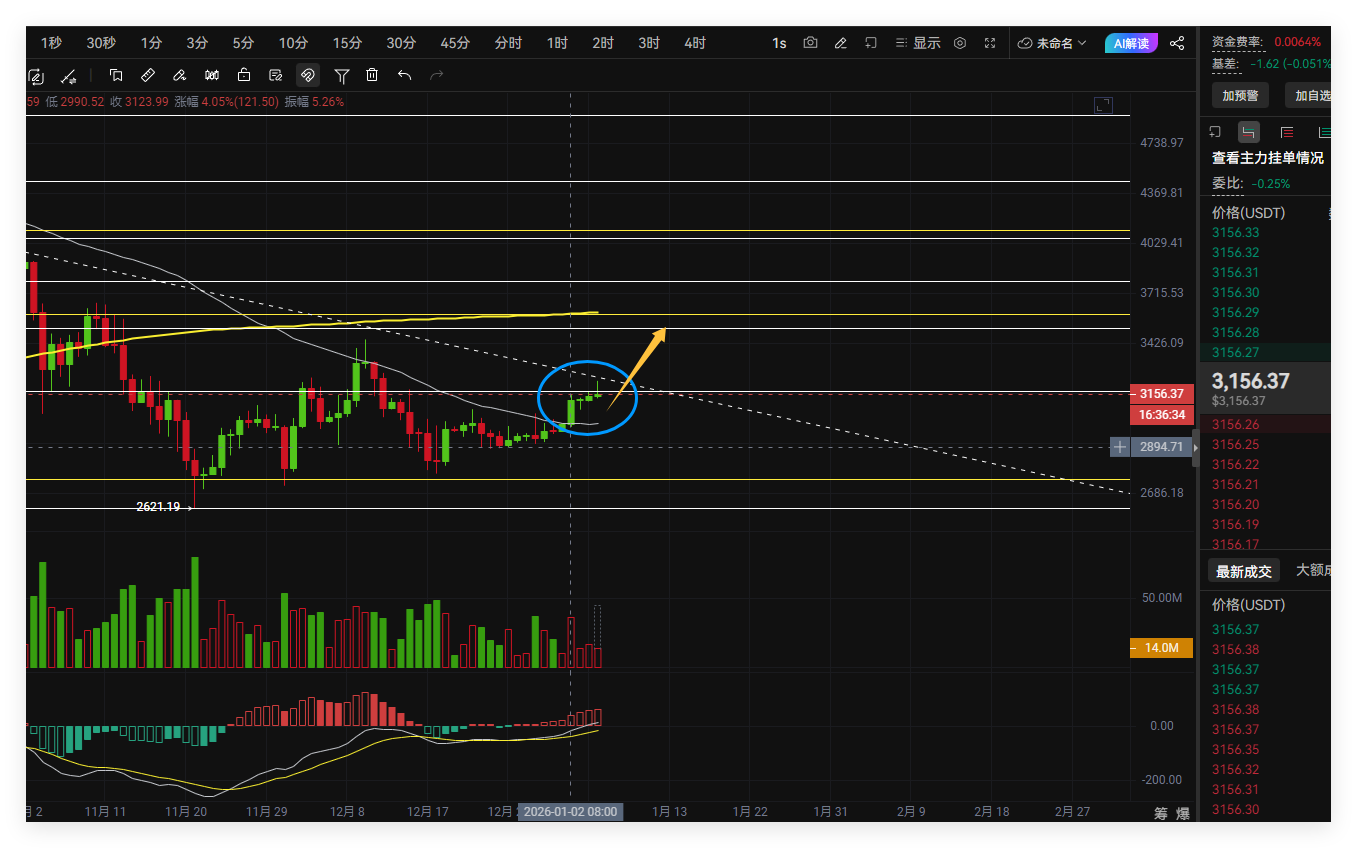Select the 大额成交 trades tab

click(x=1313, y=570)
